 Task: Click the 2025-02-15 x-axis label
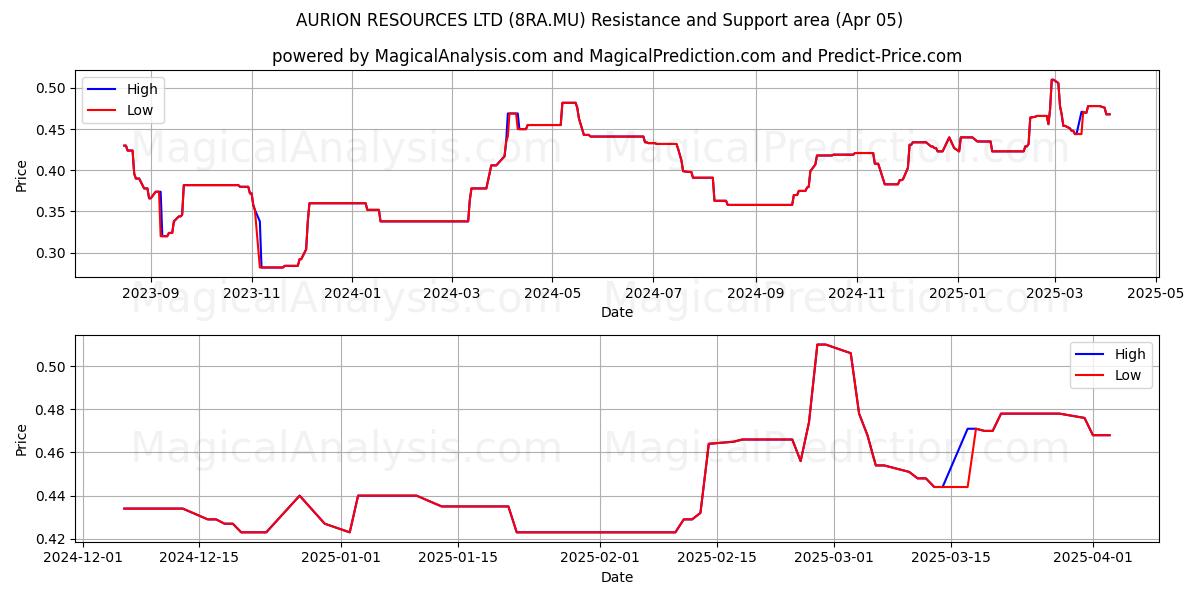[x=716, y=558]
